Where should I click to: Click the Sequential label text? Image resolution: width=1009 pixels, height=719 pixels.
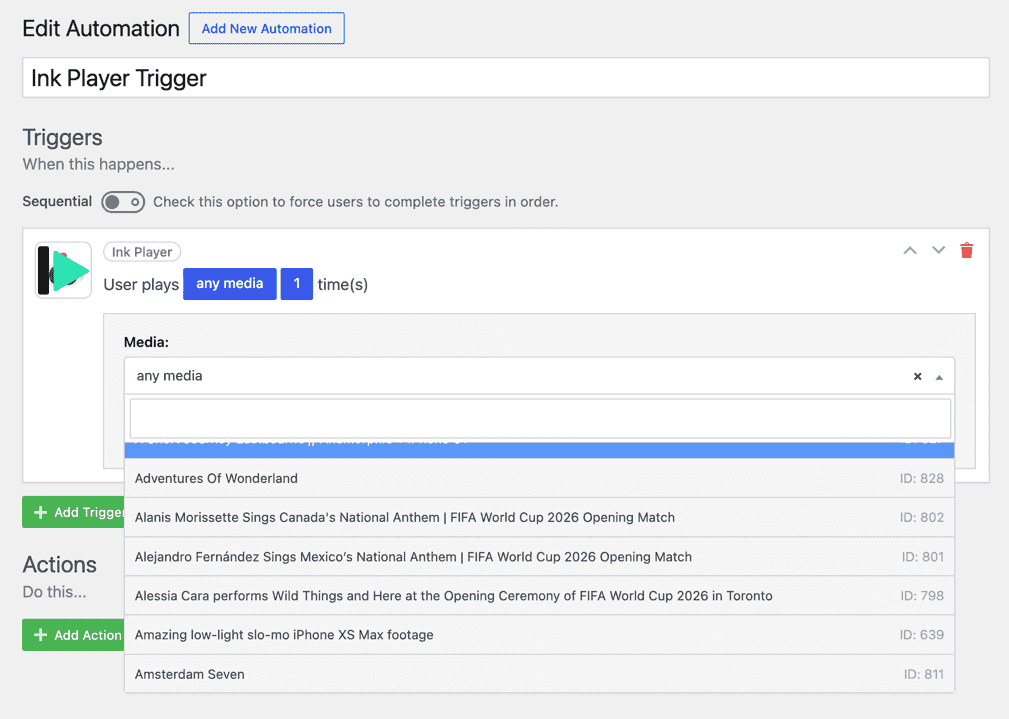[57, 201]
